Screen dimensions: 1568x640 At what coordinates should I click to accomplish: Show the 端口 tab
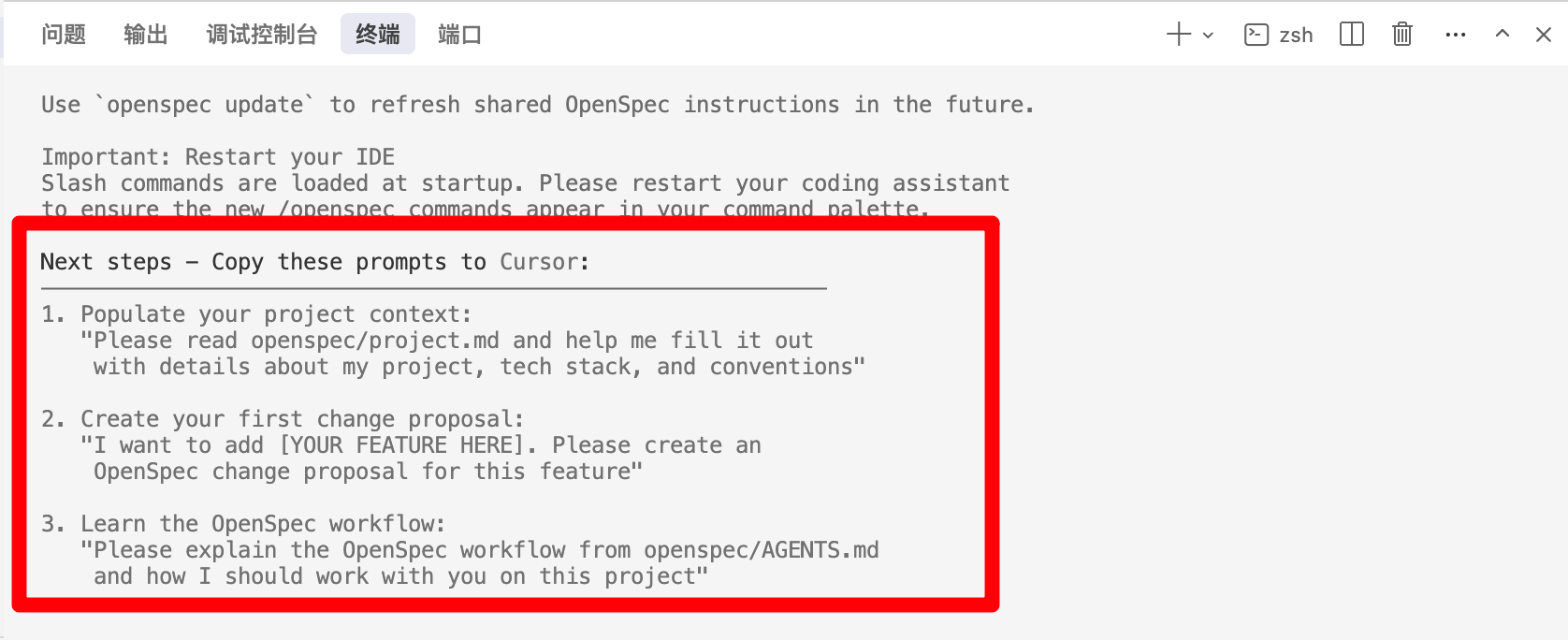459,36
